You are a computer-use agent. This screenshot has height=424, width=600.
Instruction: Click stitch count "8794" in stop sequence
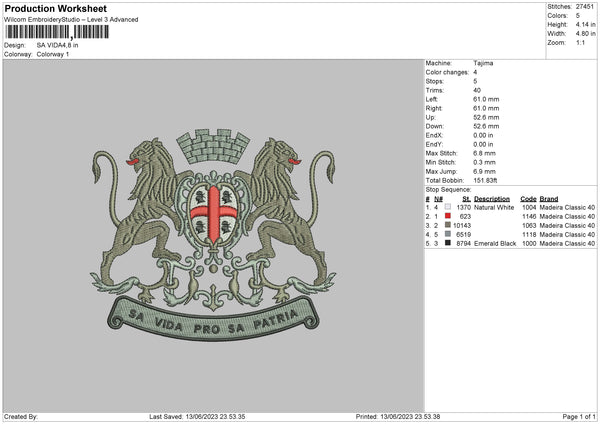point(464,243)
